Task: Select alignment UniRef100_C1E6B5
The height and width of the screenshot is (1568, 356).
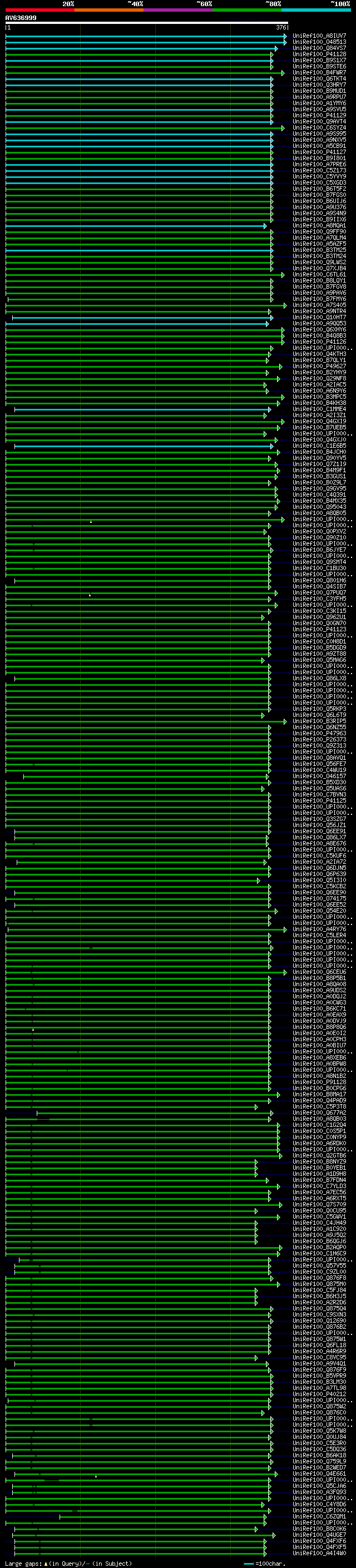Action: click(319, 446)
